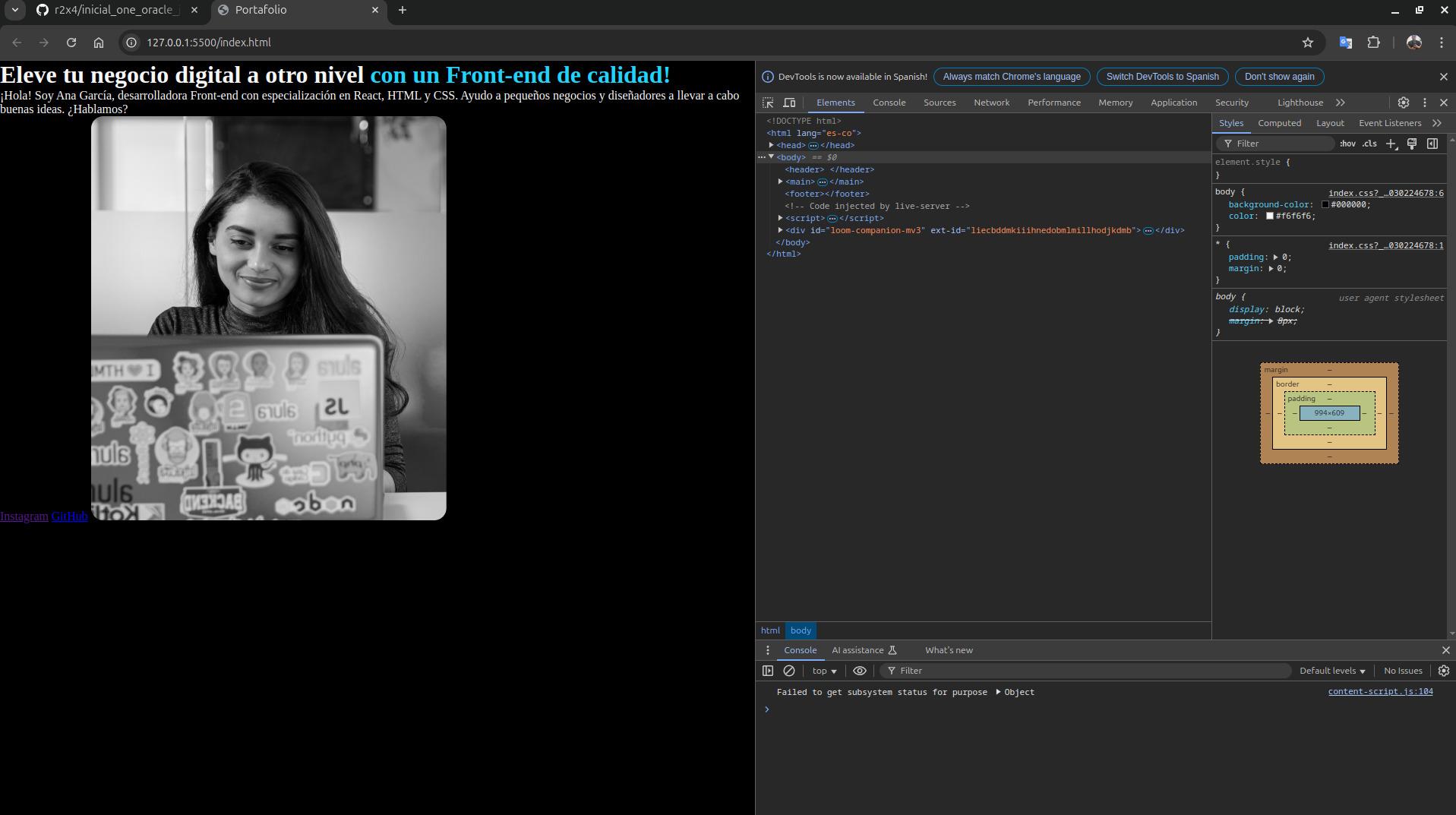Open DevTools settings gear
This screenshot has width=1456, height=815.
[1404, 103]
